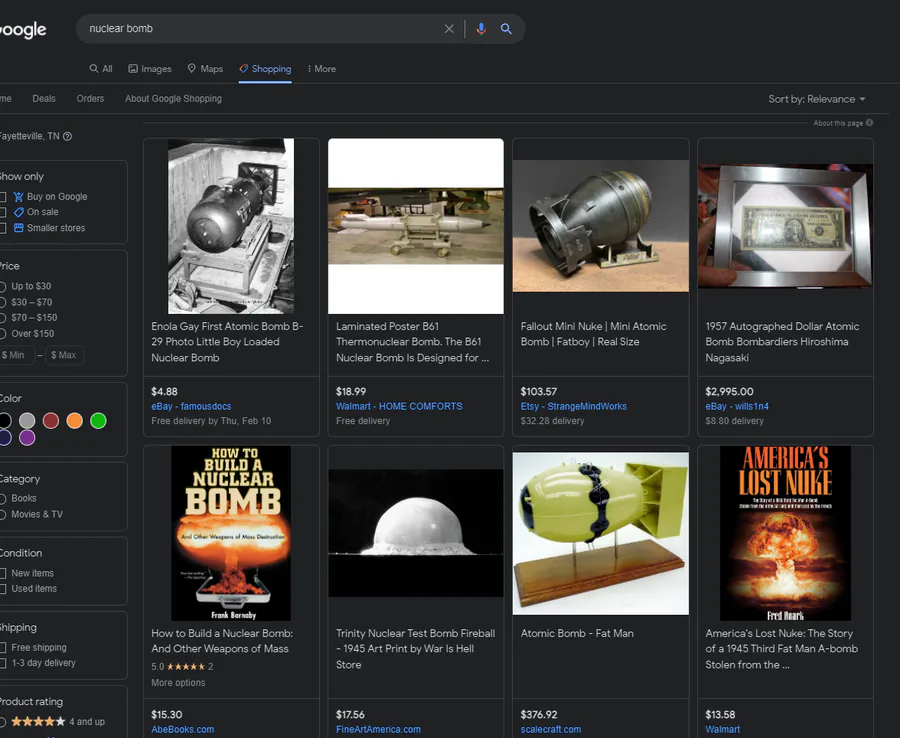Open AbeBooks.com seller link

tap(183, 729)
